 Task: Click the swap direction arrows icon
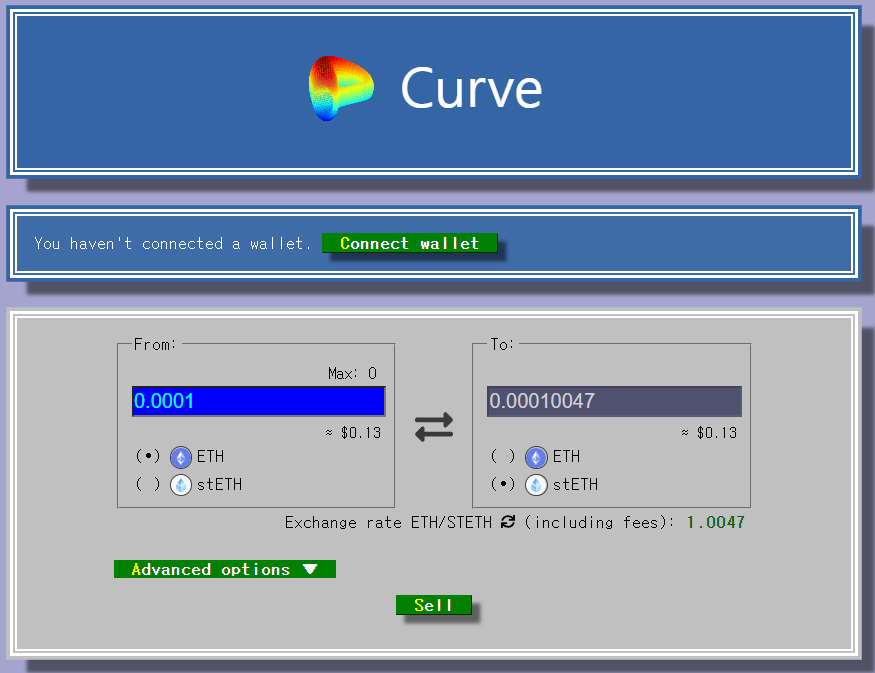click(x=434, y=427)
